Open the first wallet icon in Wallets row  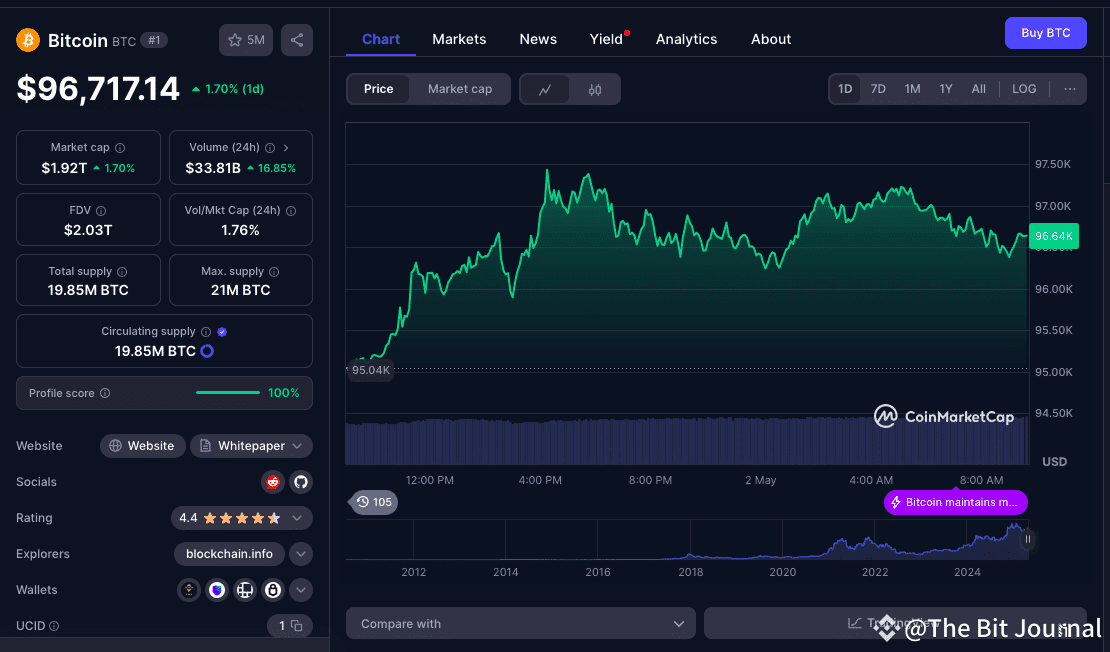click(x=189, y=590)
